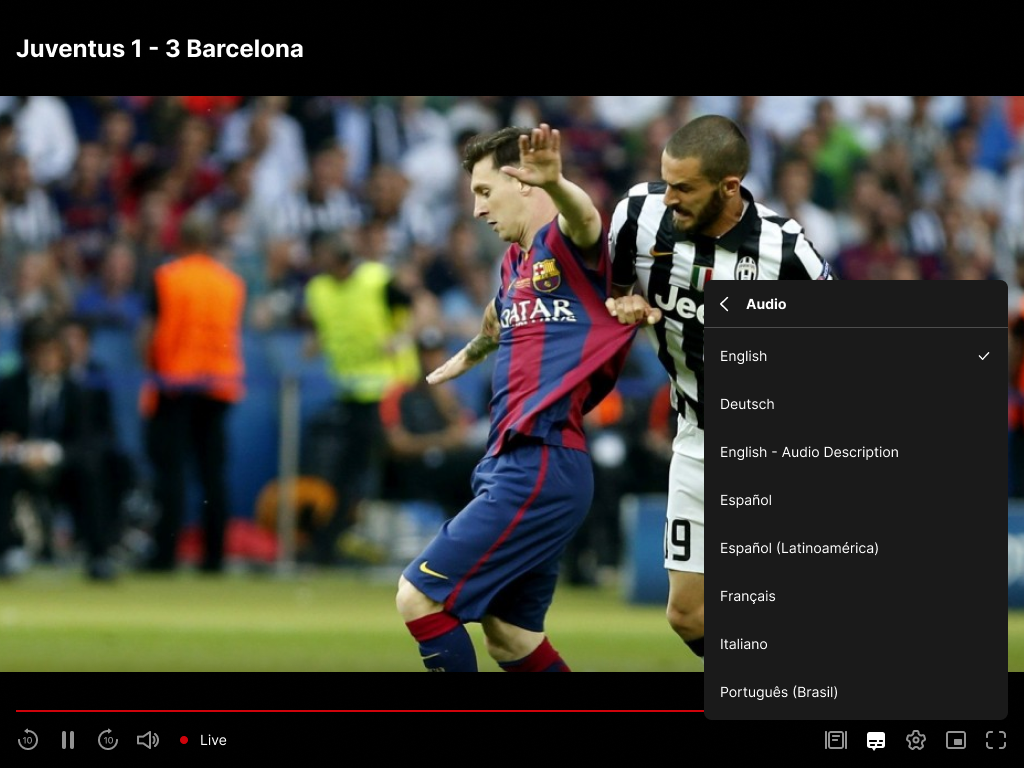Open the chapters panel icon
This screenshot has width=1024, height=768.
pyautogui.click(x=836, y=740)
